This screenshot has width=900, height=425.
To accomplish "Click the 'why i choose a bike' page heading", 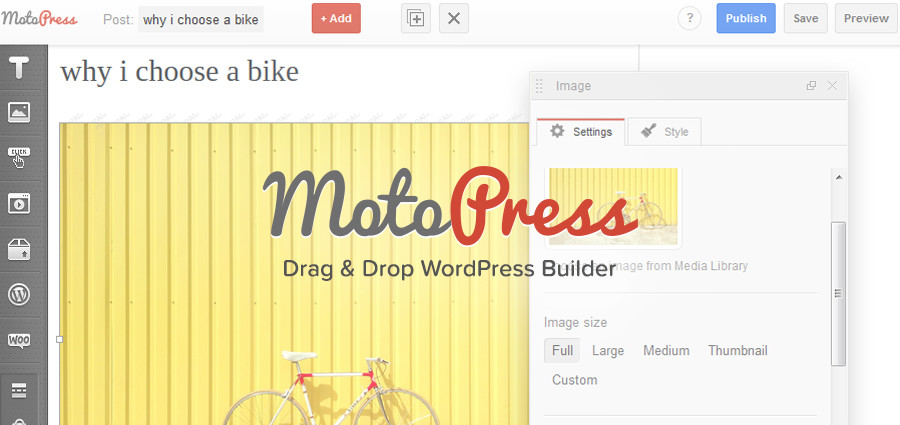I will (180, 72).
